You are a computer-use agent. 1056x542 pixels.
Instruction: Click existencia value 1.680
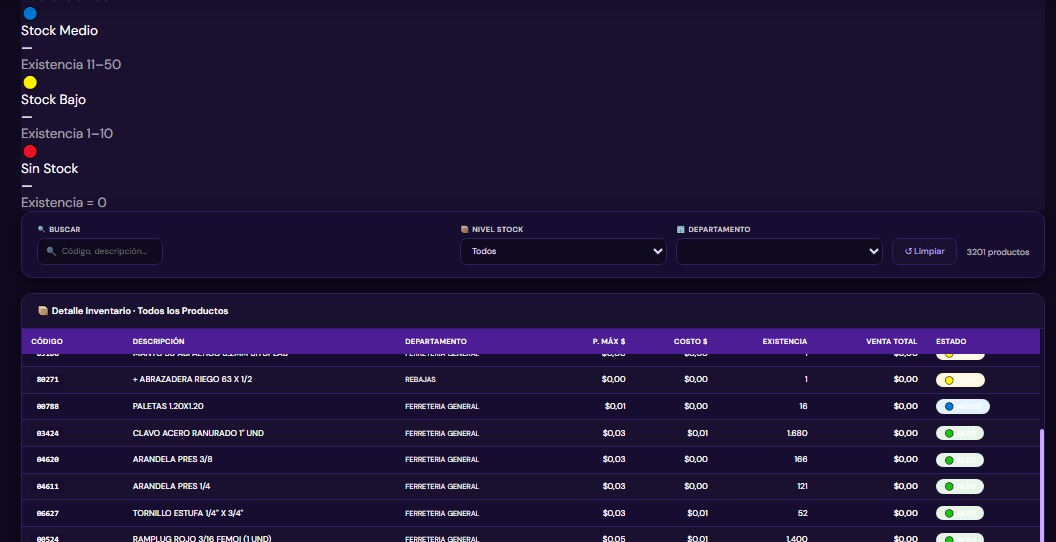797,433
